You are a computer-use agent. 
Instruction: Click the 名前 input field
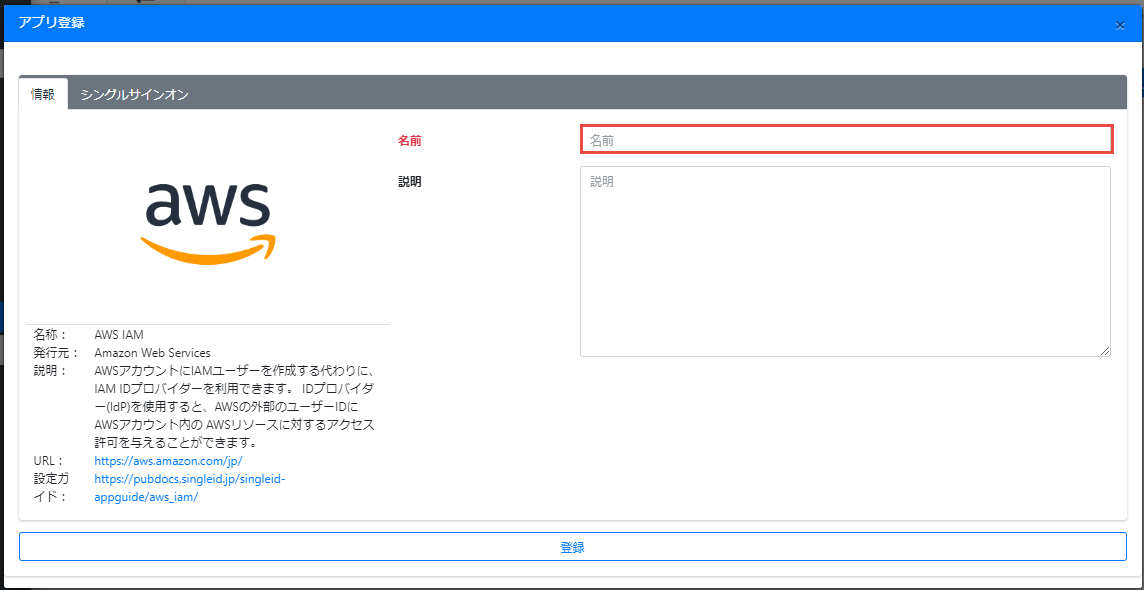[845, 140]
